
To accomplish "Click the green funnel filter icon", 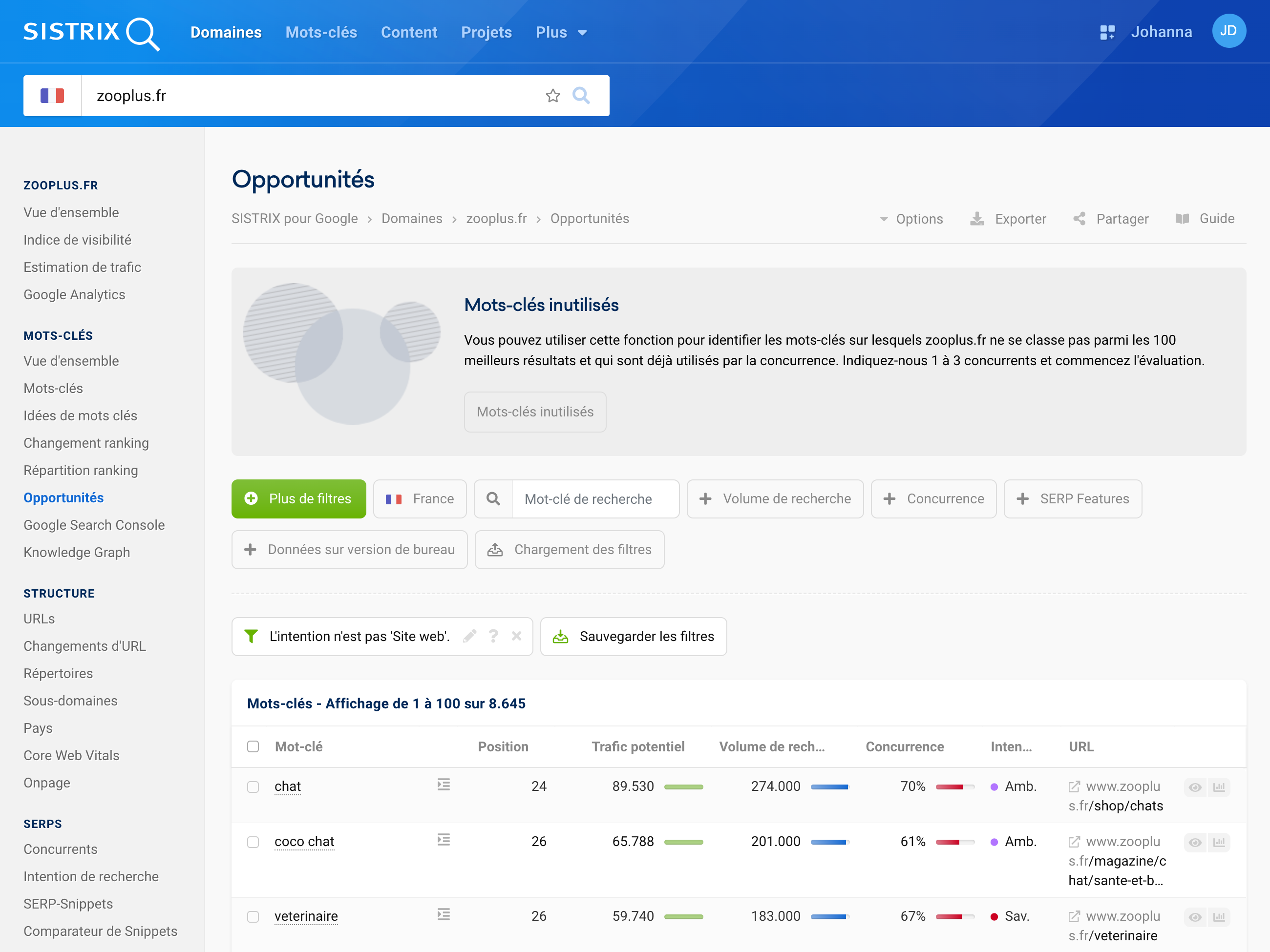I will coord(251,636).
